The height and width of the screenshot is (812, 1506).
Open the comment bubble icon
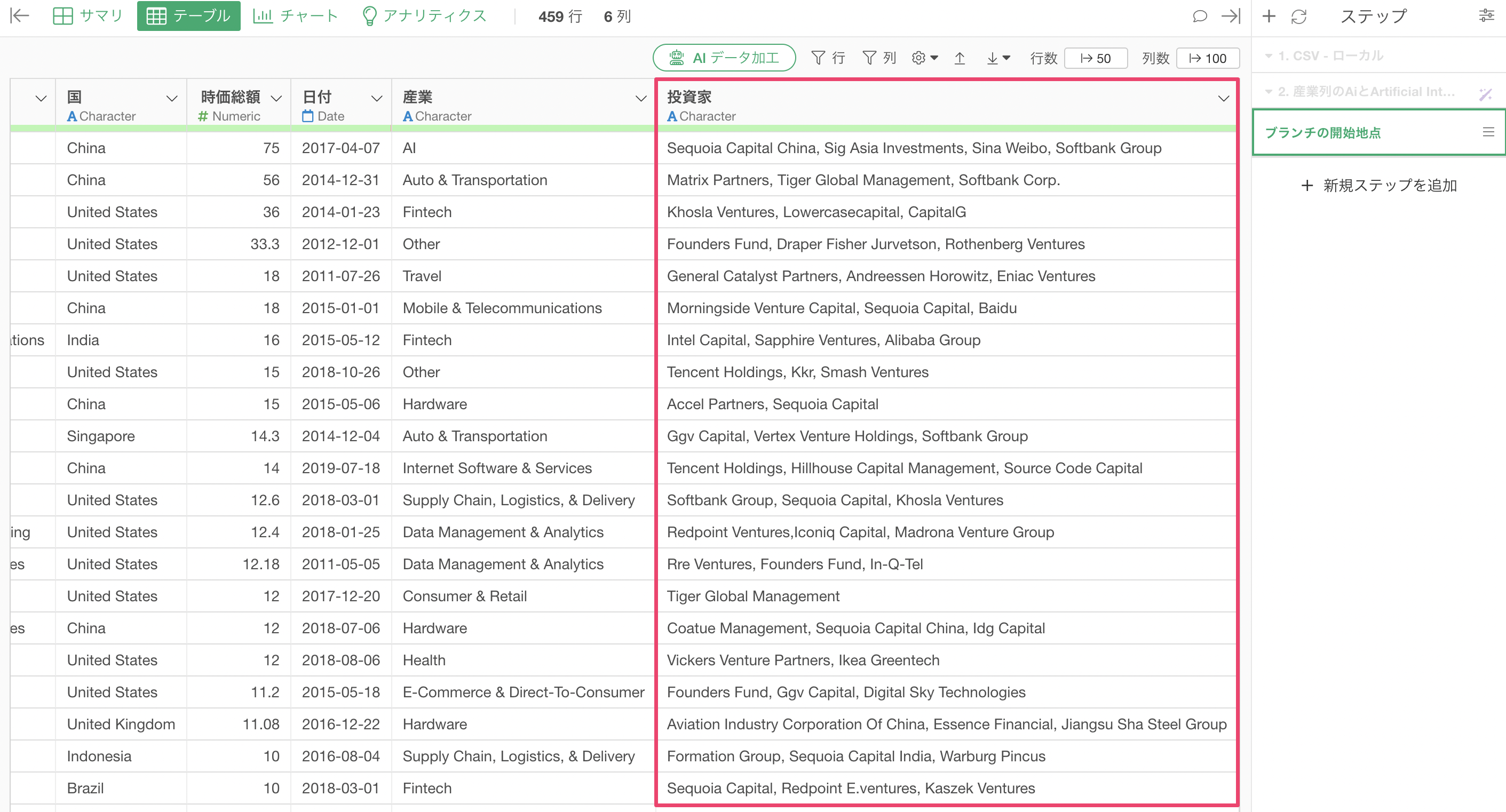point(1199,16)
